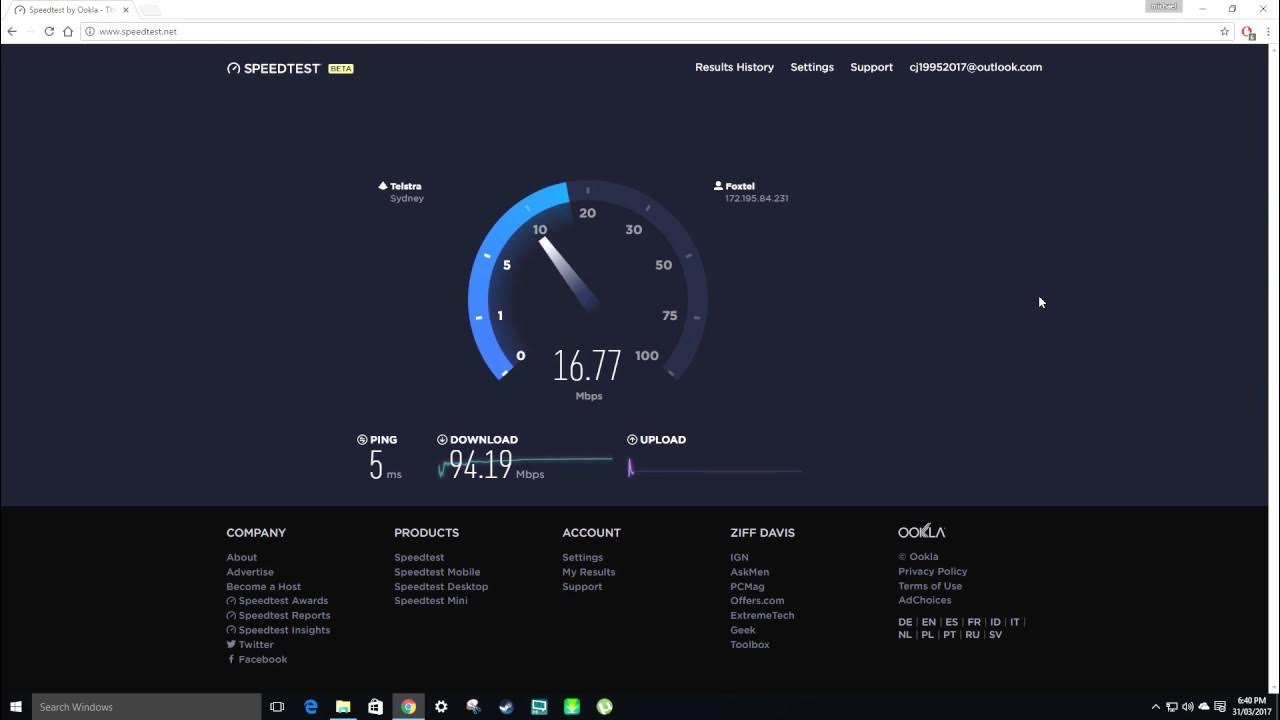Close the Speedtest by Ookla tab
This screenshot has height=720, width=1280.
point(126,9)
